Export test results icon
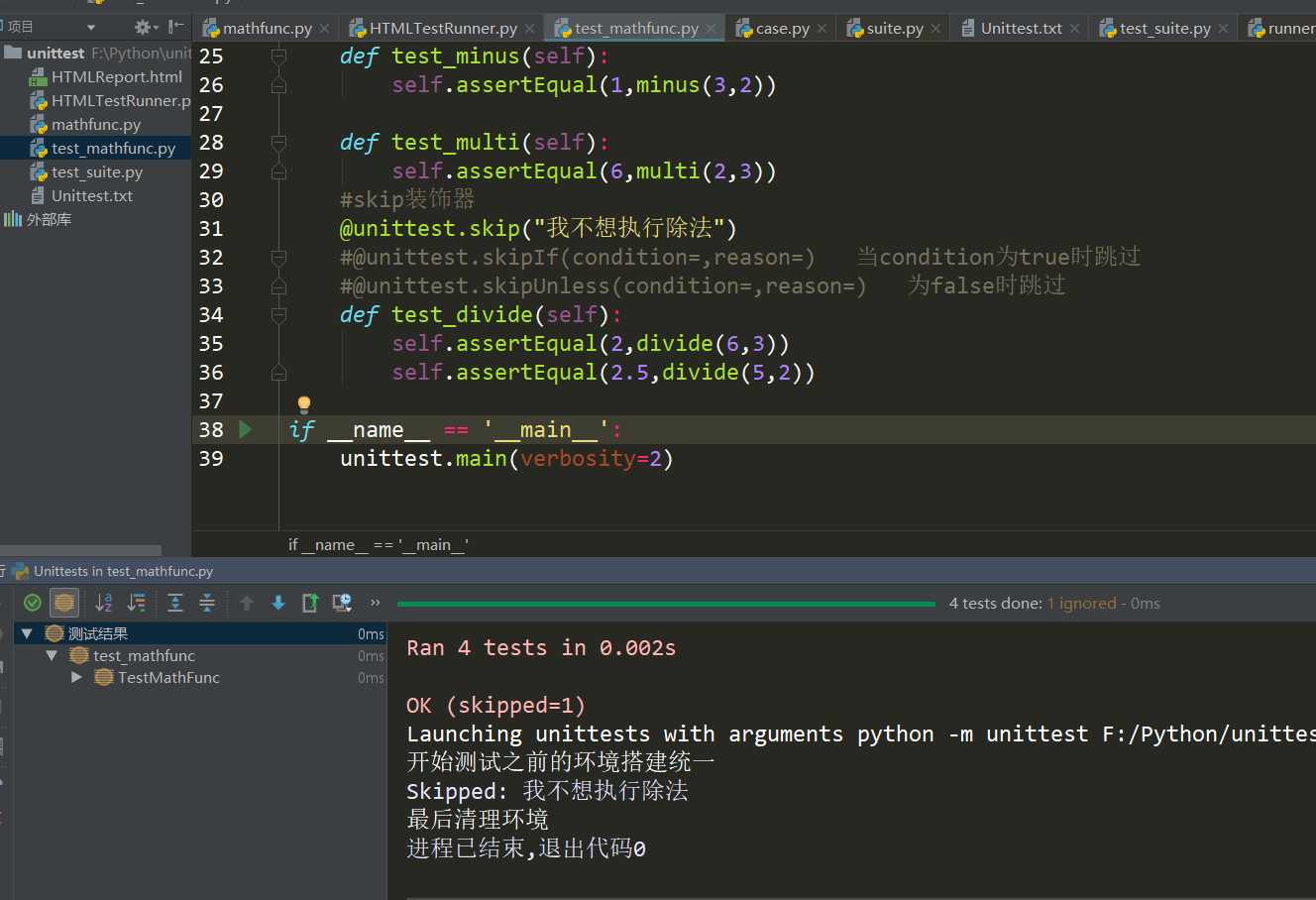 (310, 603)
